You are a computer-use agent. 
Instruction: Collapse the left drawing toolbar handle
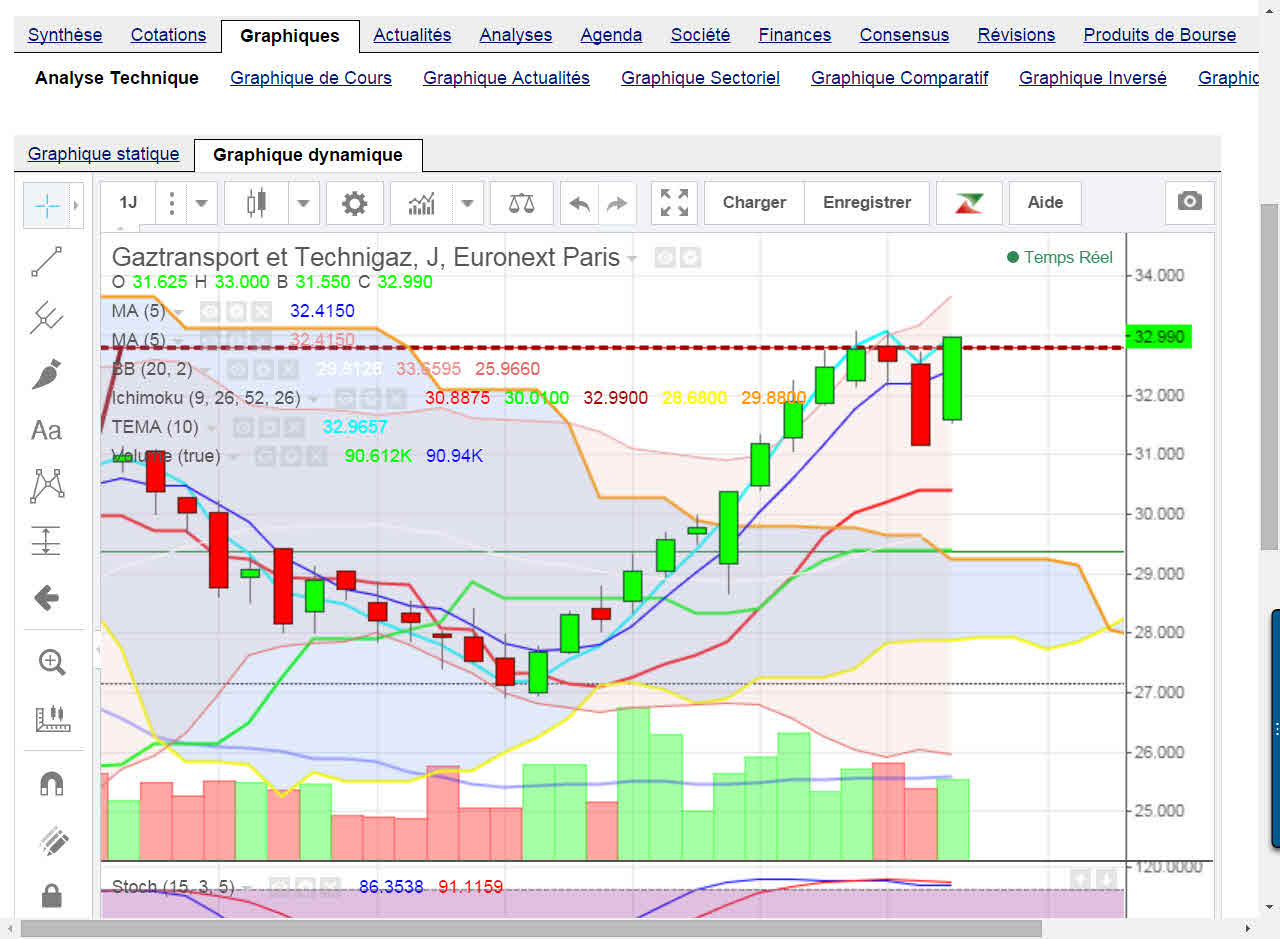tap(98, 651)
